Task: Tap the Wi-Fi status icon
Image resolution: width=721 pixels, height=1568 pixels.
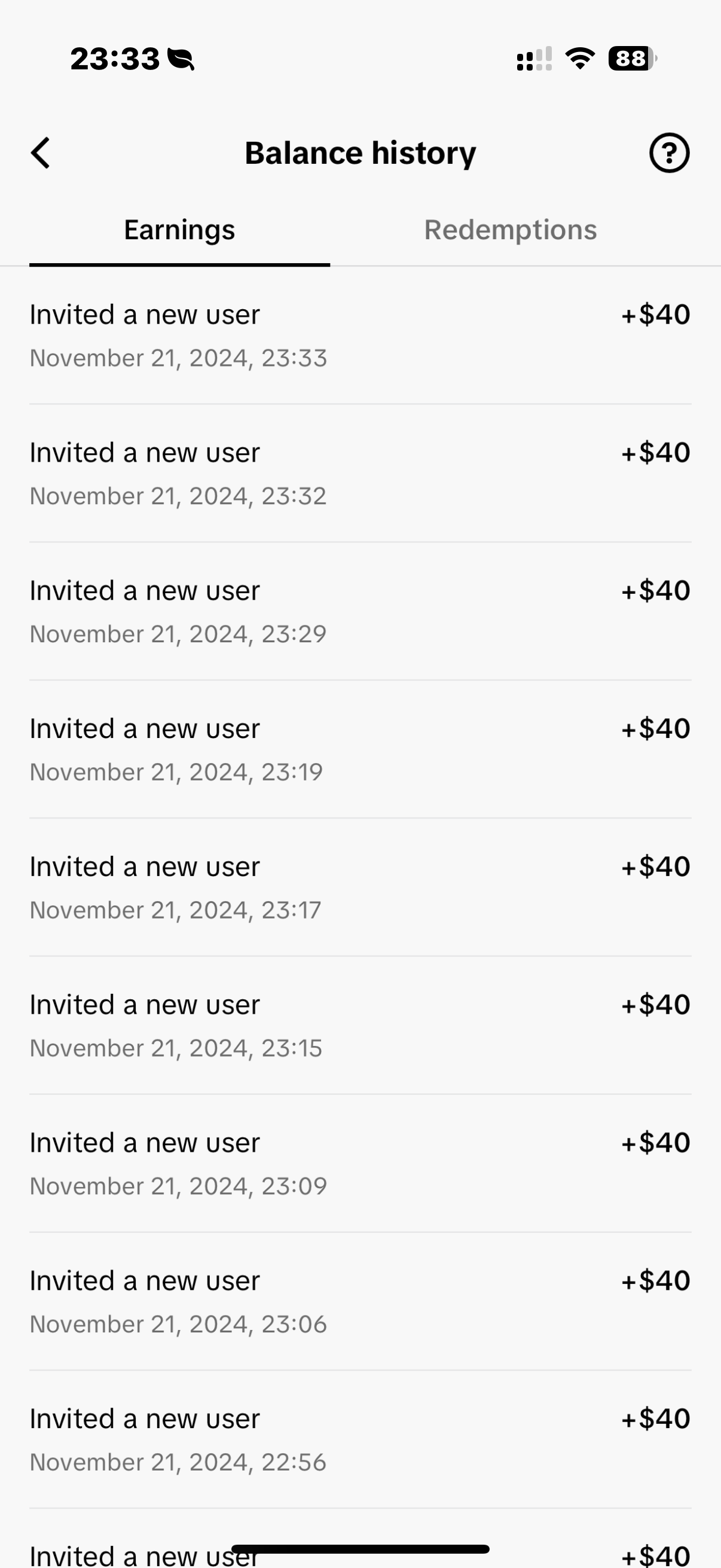Action: coord(579,59)
